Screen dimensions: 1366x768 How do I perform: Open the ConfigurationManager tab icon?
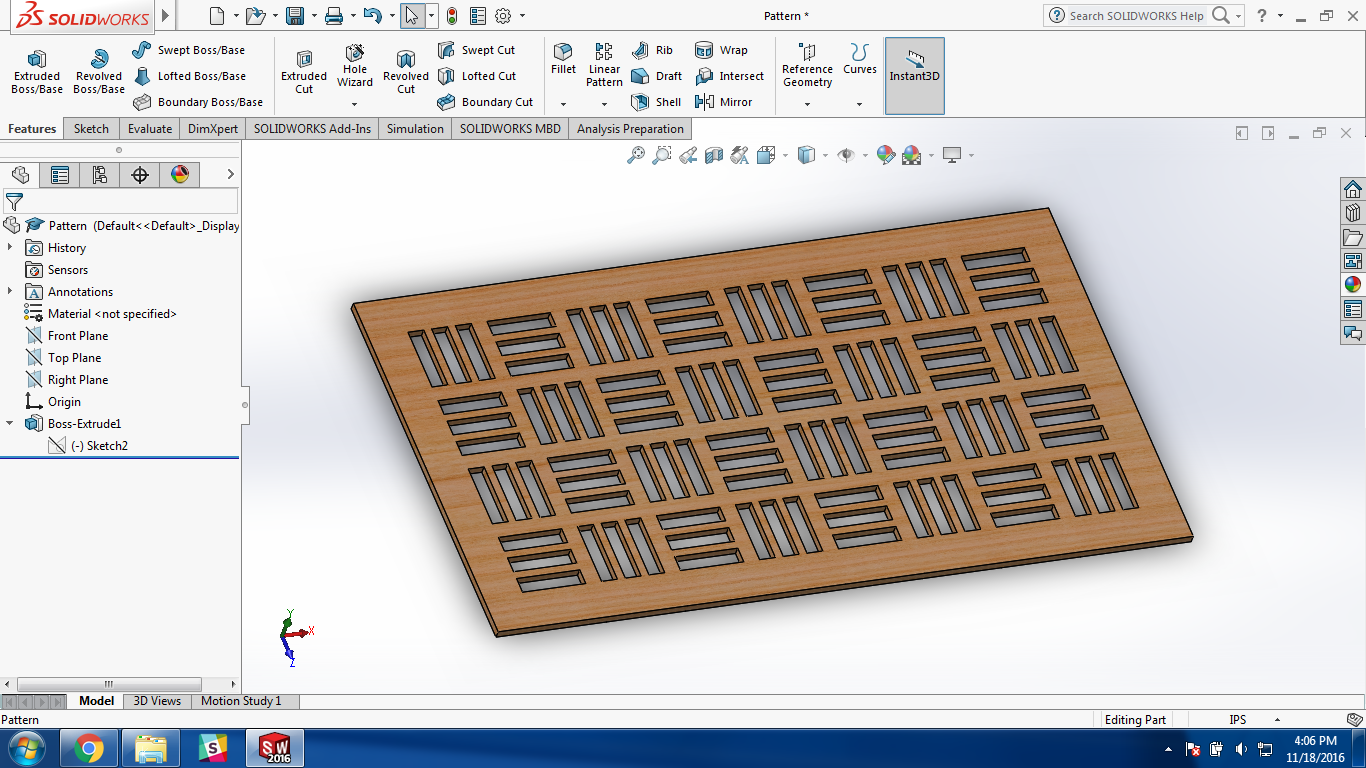[100, 175]
